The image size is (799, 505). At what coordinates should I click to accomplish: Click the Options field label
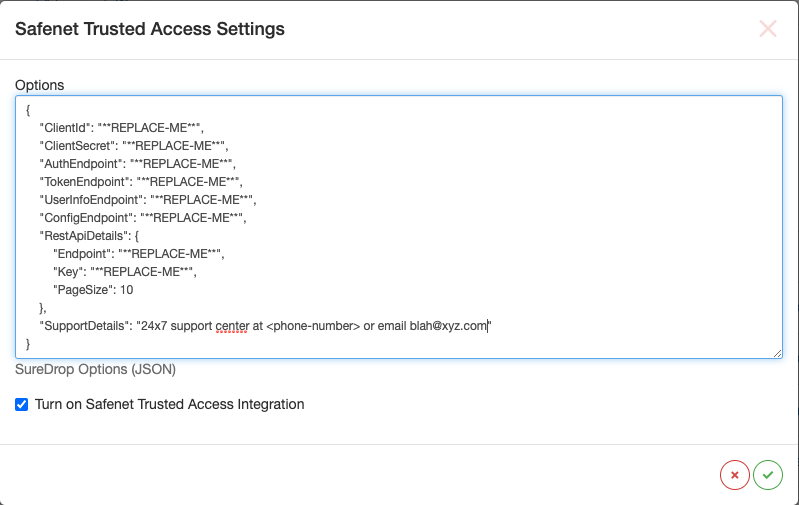click(x=40, y=85)
